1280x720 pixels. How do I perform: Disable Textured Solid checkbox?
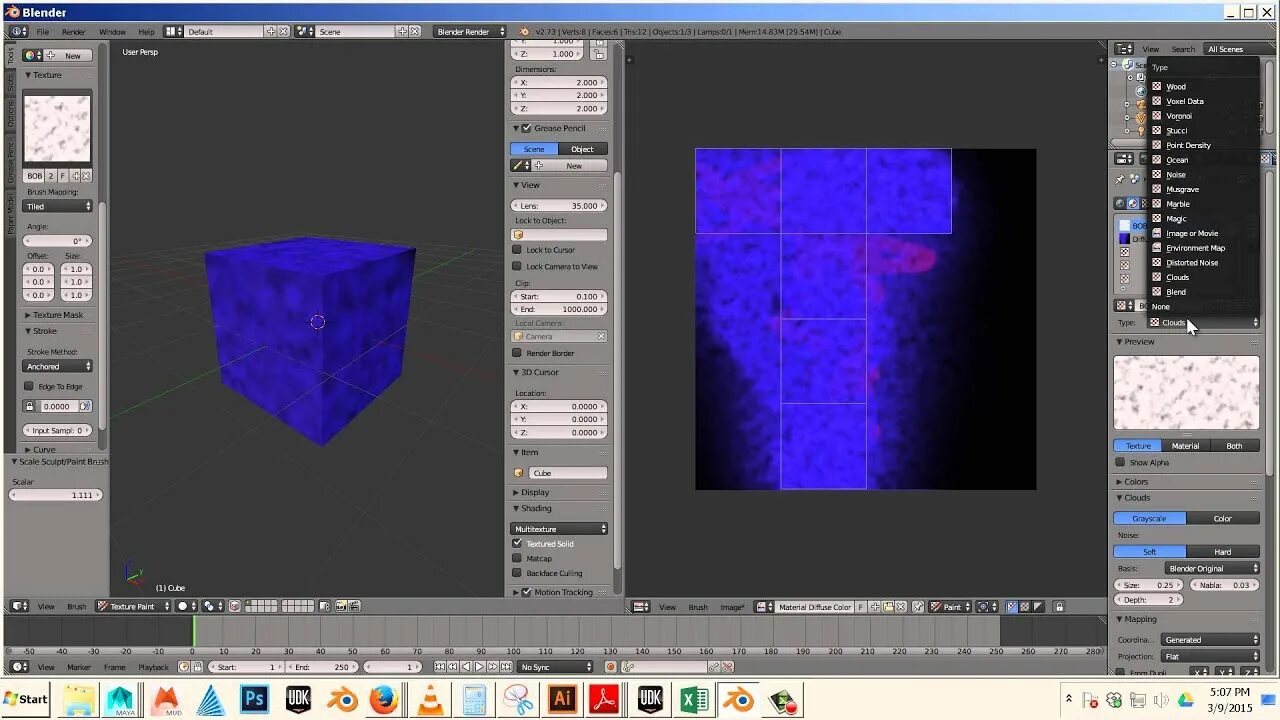click(517, 543)
